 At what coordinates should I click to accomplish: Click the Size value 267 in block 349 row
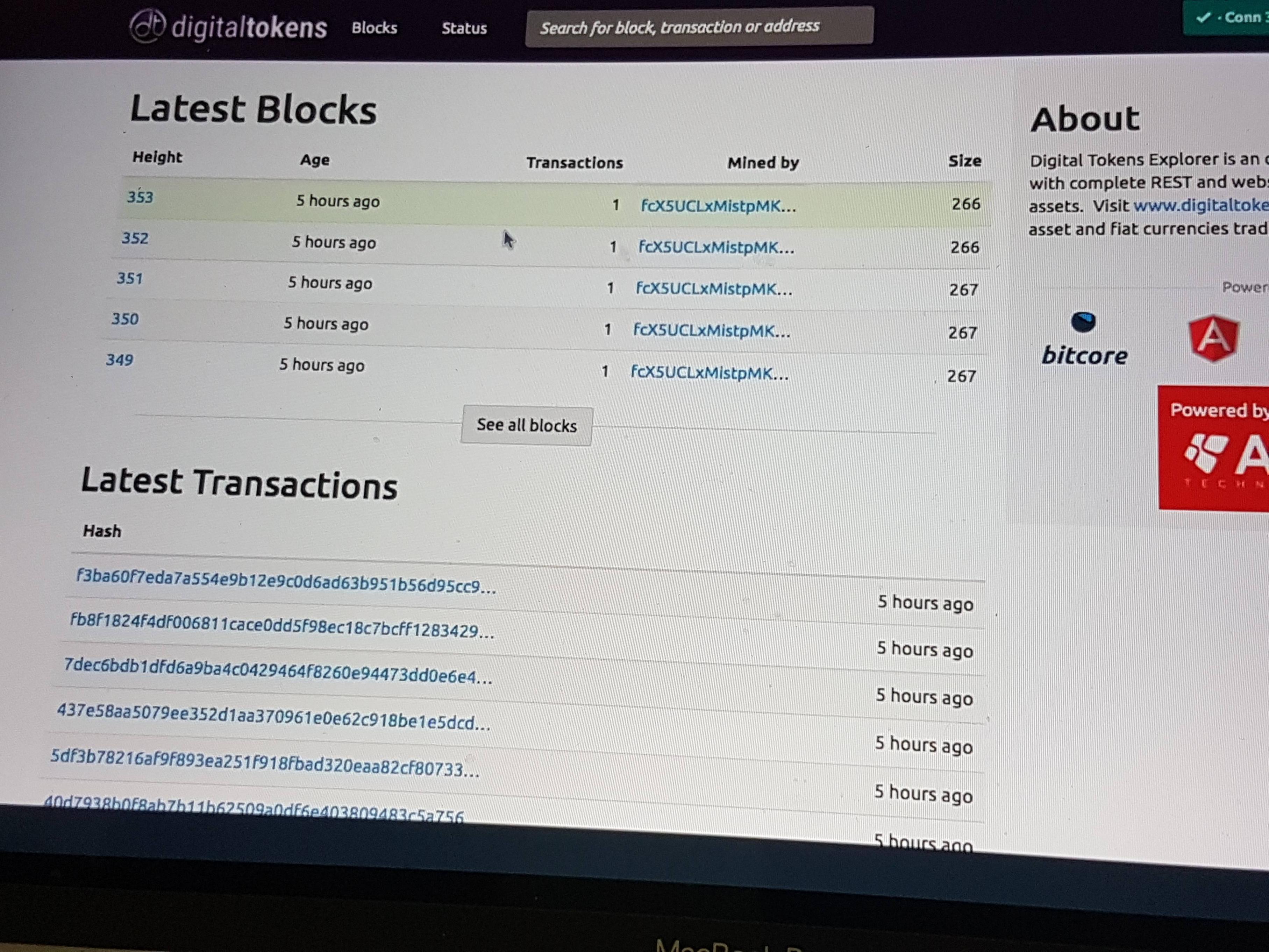tap(962, 376)
